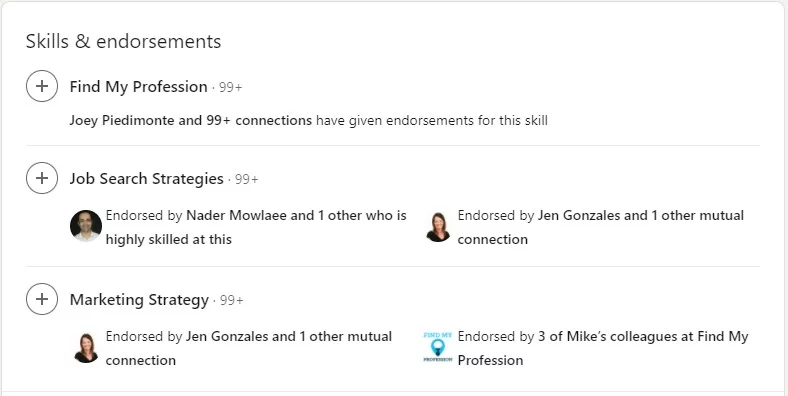The image size is (788, 396).
Task: Open the Marketing Strategy skill title
Action: pos(139,300)
